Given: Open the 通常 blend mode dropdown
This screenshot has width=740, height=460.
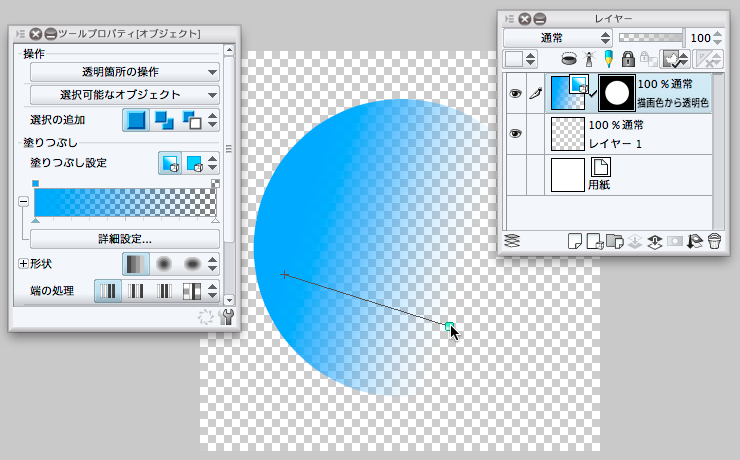Looking at the screenshot, I should point(557,38).
